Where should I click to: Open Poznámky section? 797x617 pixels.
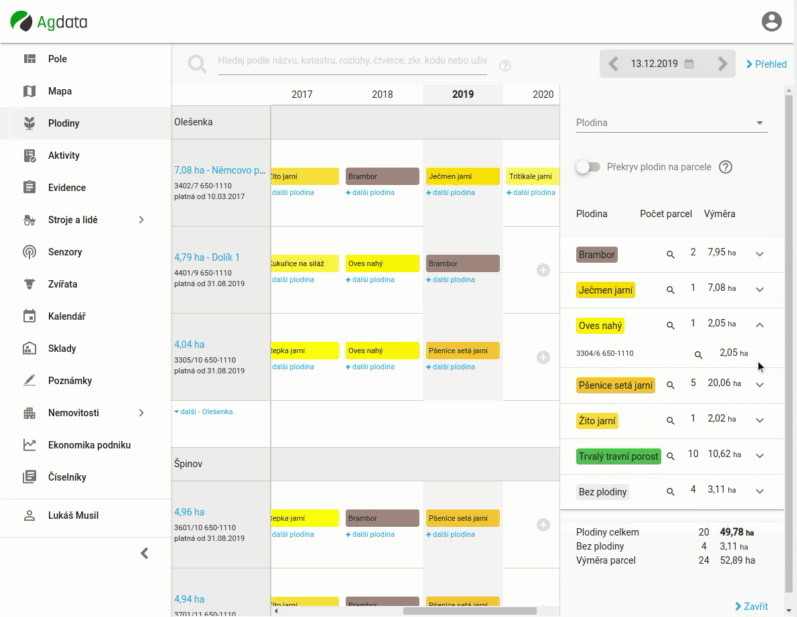85,381
